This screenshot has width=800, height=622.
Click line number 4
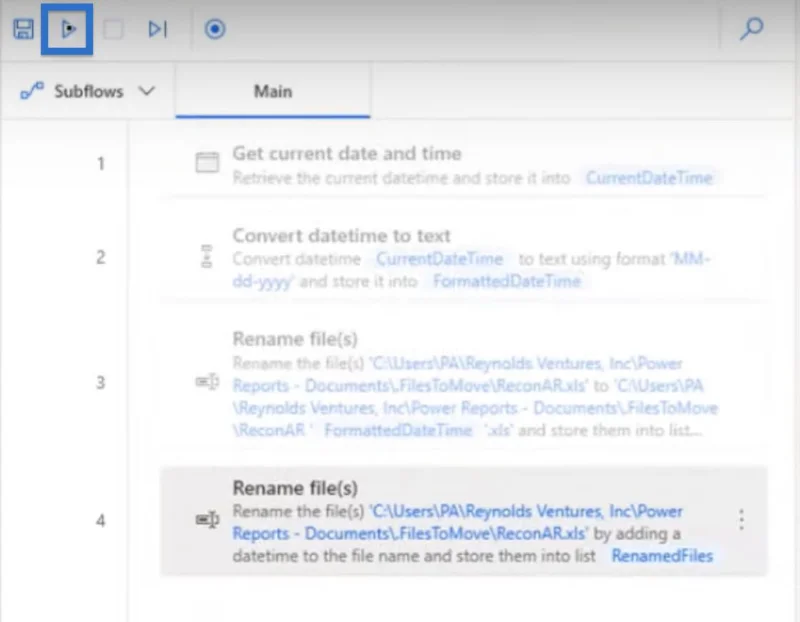tap(101, 521)
